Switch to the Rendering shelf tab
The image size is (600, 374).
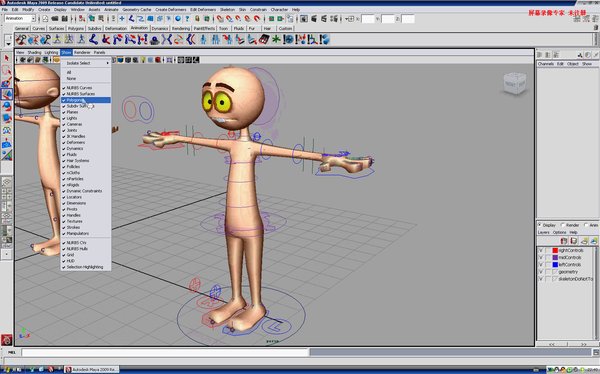click(x=181, y=29)
